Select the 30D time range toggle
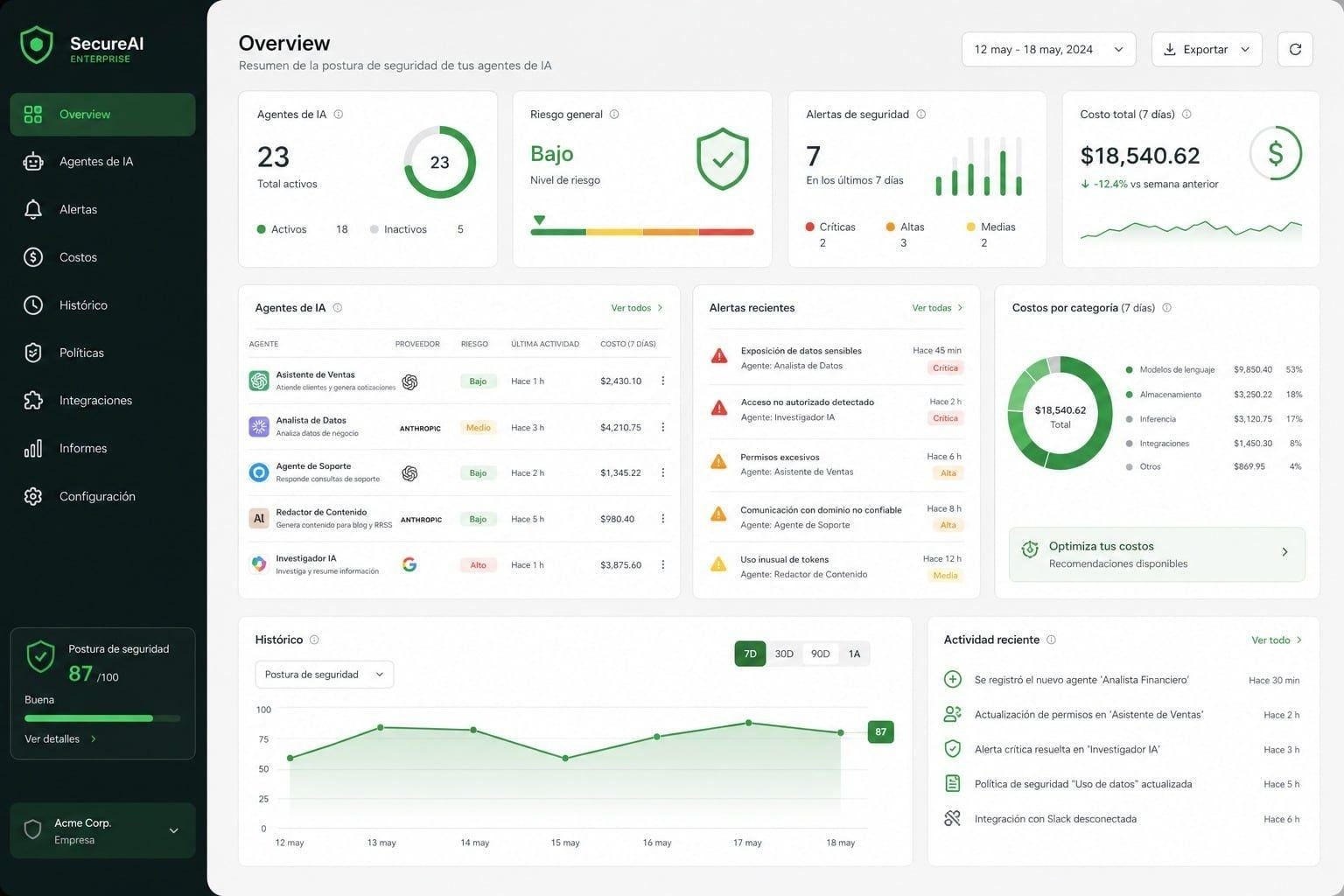Image resolution: width=1344 pixels, height=896 pixels. point(784,654)
